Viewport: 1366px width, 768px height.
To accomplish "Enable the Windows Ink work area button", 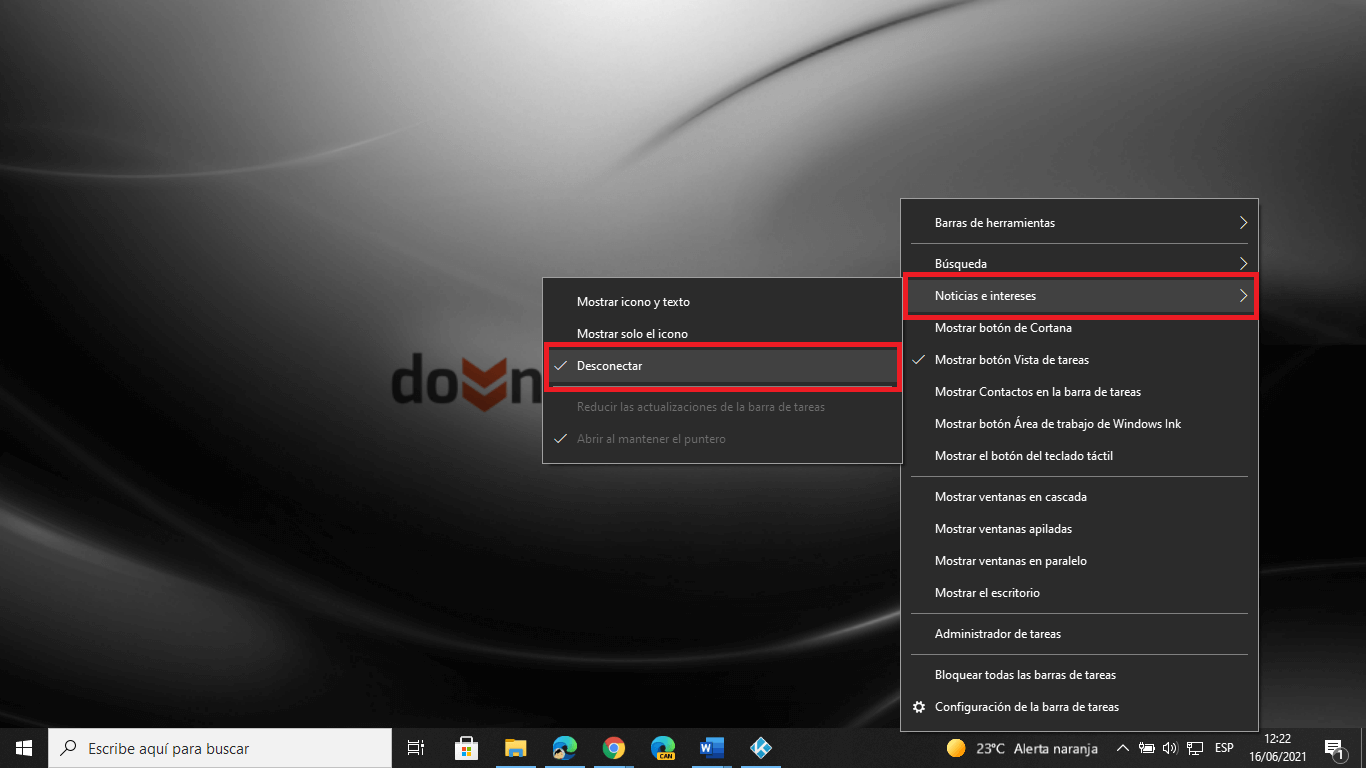I will click(x=1080, y=424).
